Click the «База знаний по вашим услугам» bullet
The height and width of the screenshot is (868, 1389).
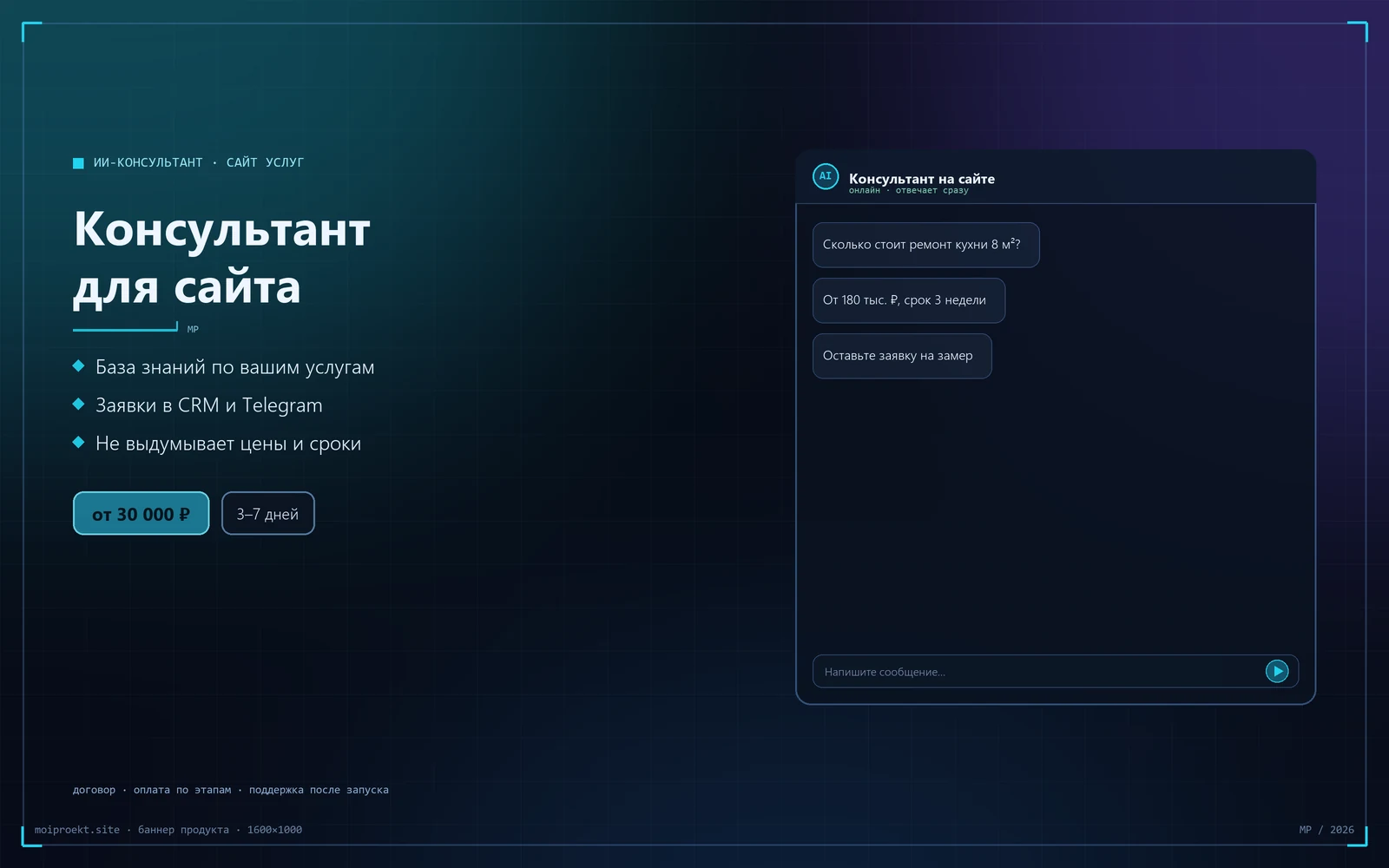[x=235, y=367]
